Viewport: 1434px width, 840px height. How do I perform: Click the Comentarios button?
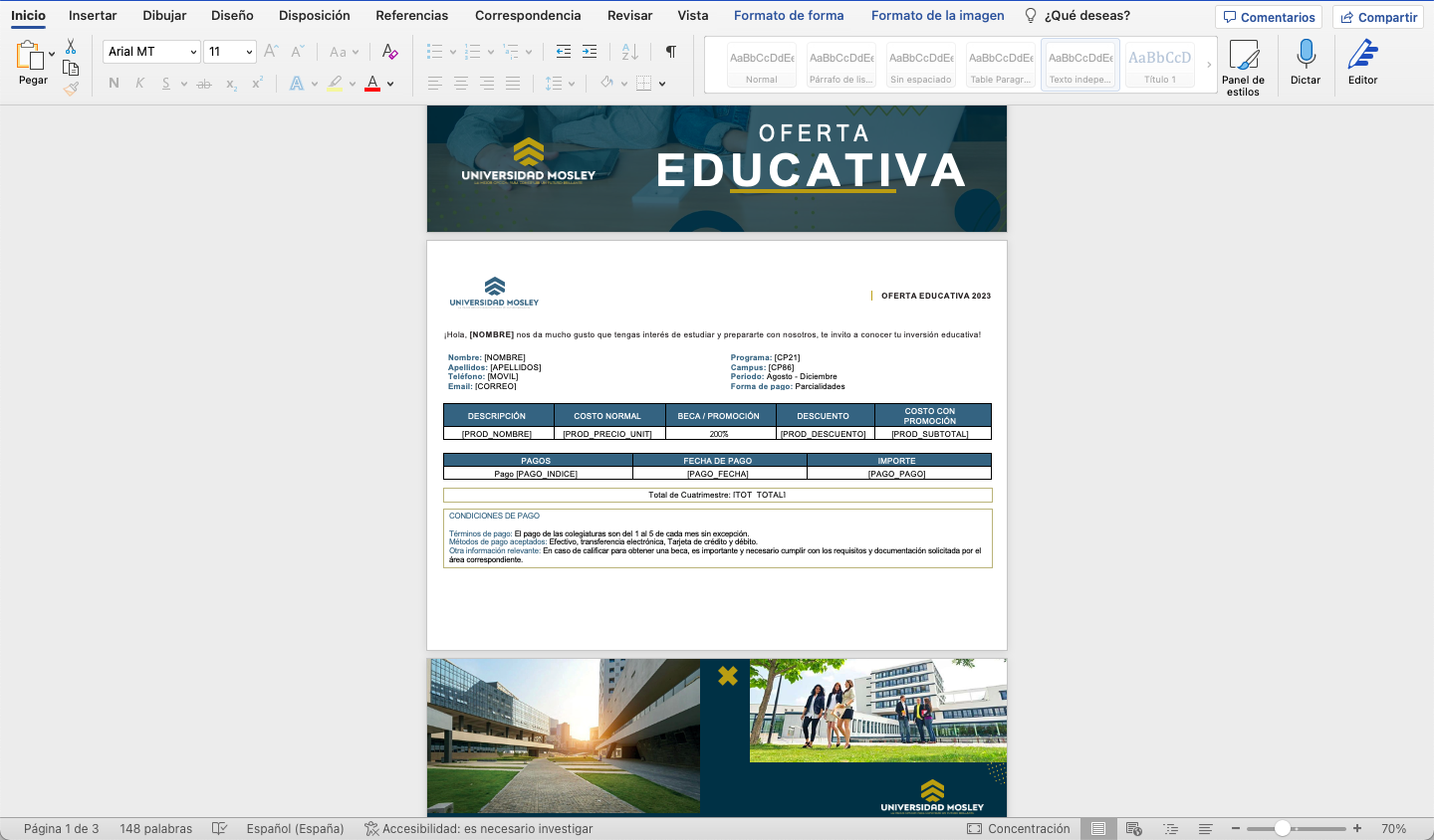[x=1269, y=17]
